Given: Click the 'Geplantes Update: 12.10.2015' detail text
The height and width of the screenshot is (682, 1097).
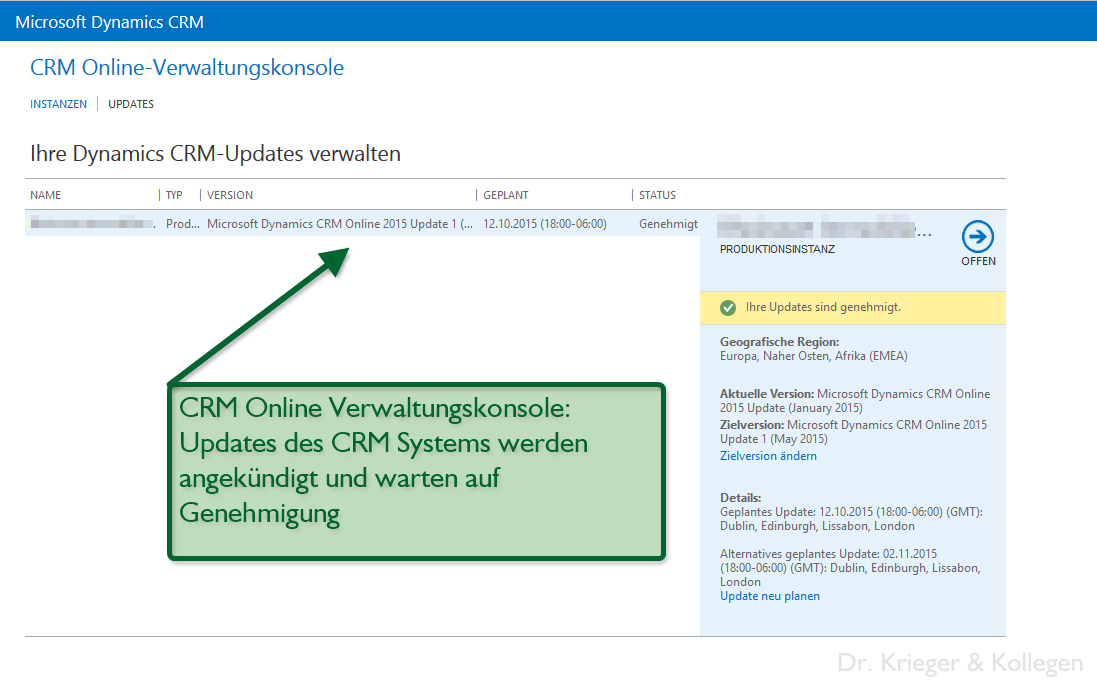Looking at the screenshot, I should (x=851, y=519).
